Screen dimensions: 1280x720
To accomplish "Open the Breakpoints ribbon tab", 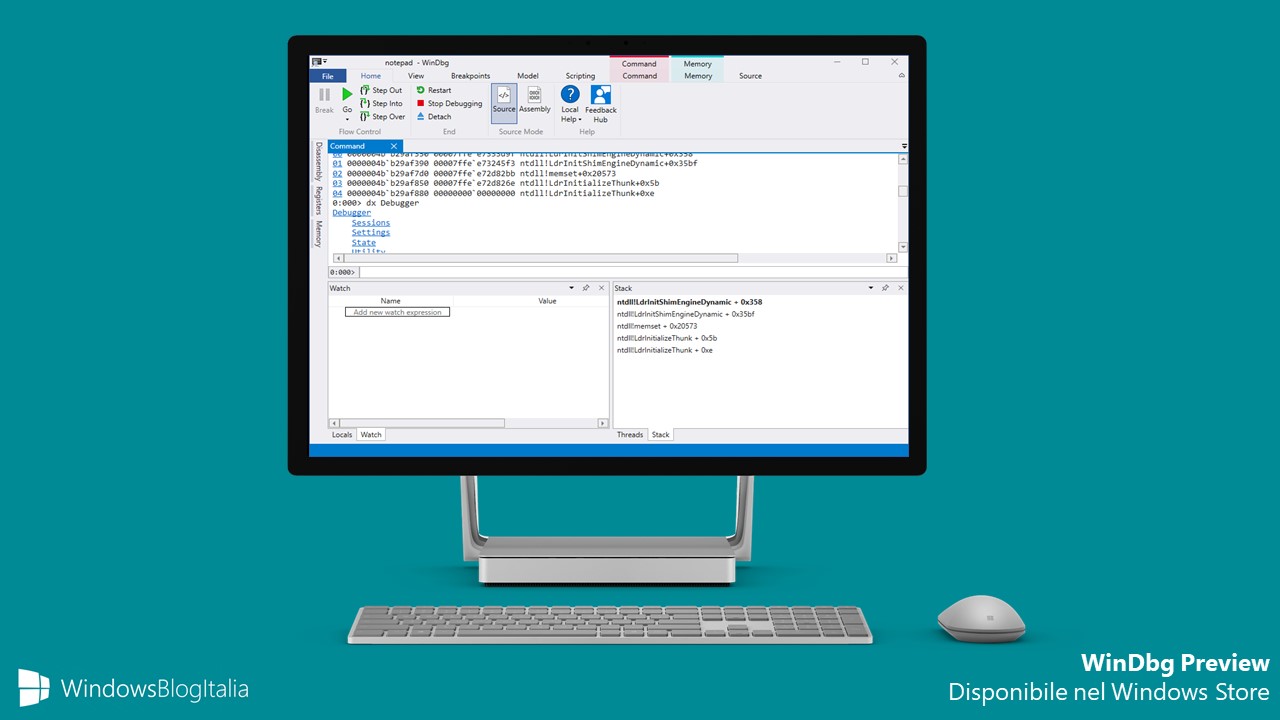I will pos(470,76).
